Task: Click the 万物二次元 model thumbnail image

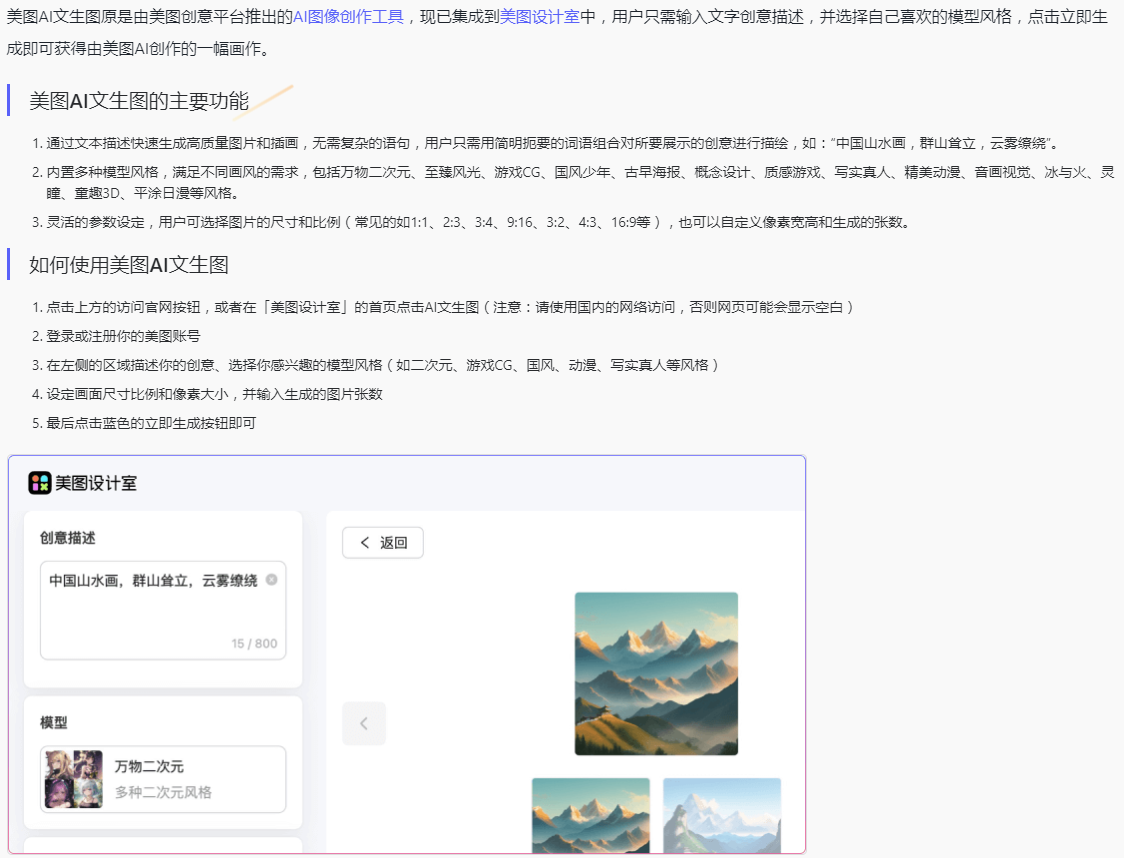Action: point(74,779)
